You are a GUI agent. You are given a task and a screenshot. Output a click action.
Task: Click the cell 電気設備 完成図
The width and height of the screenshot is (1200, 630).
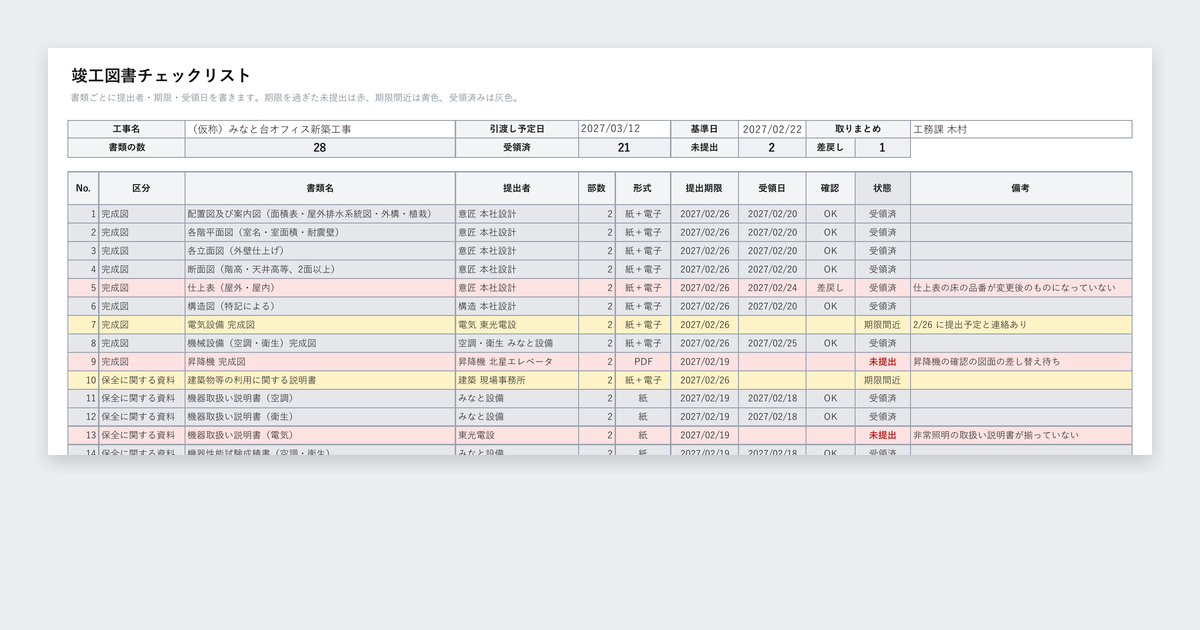point(320,325)
